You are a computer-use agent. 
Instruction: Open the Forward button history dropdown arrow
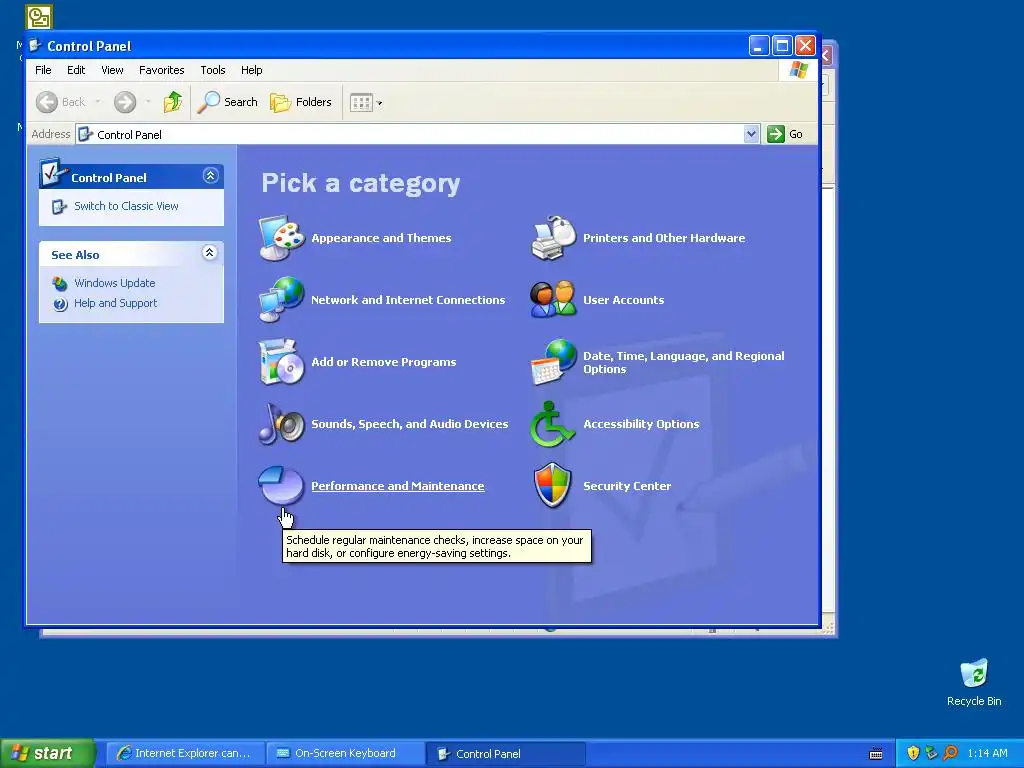[x=148, y=102]
